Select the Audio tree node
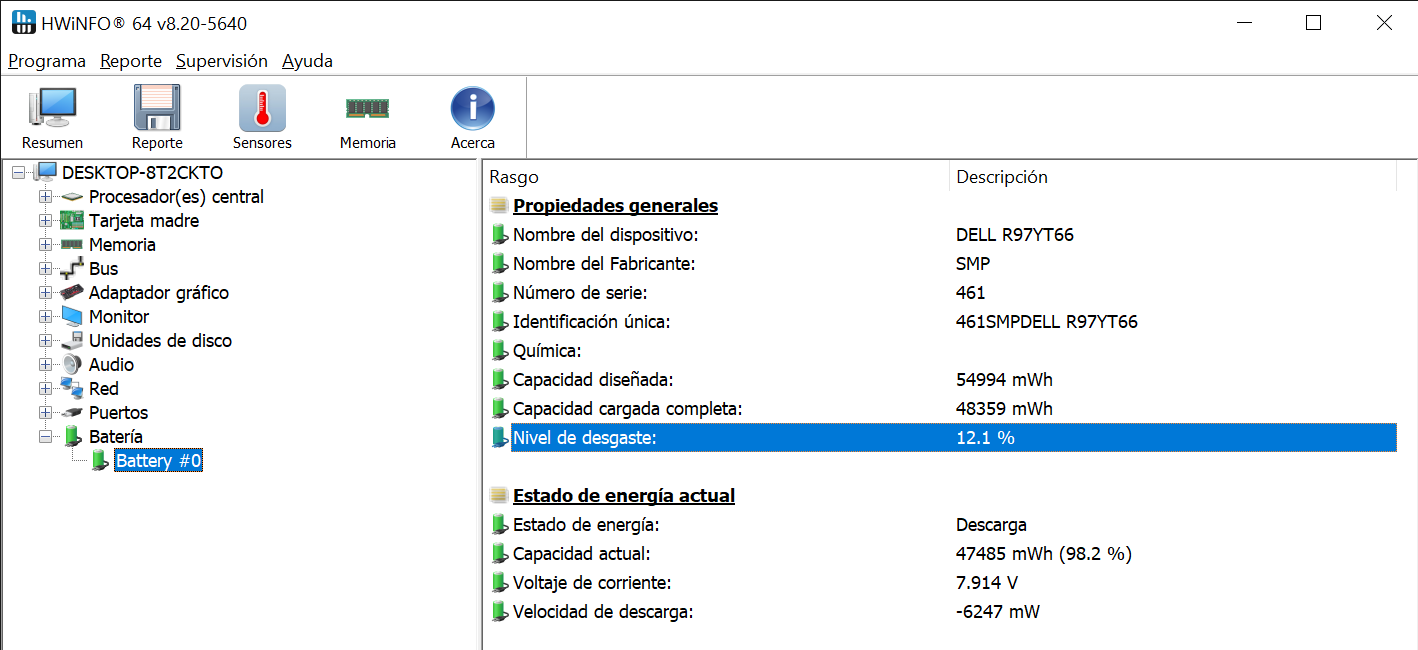1418x650 pixels. [x=111, y=365]
